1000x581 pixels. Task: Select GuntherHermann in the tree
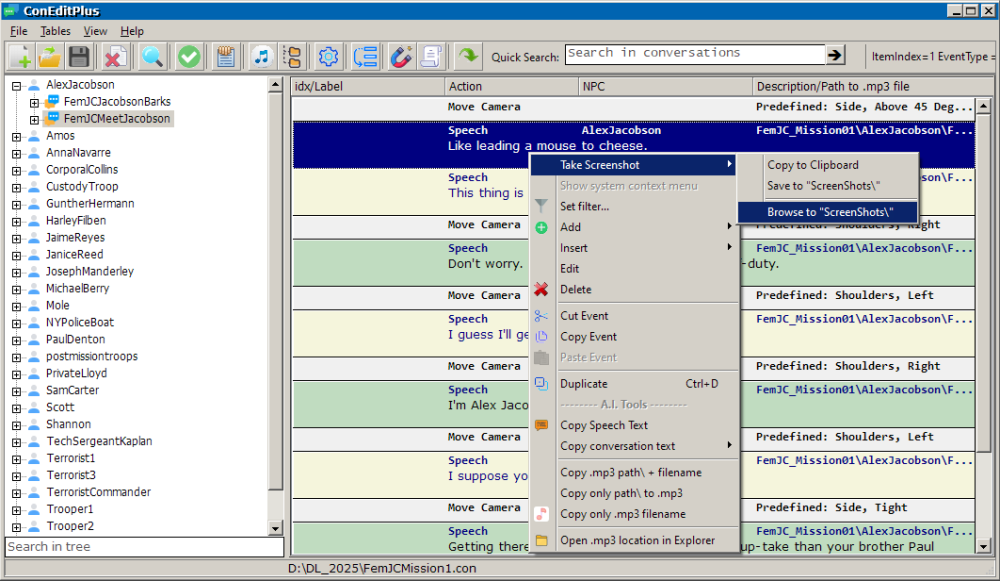89,204
